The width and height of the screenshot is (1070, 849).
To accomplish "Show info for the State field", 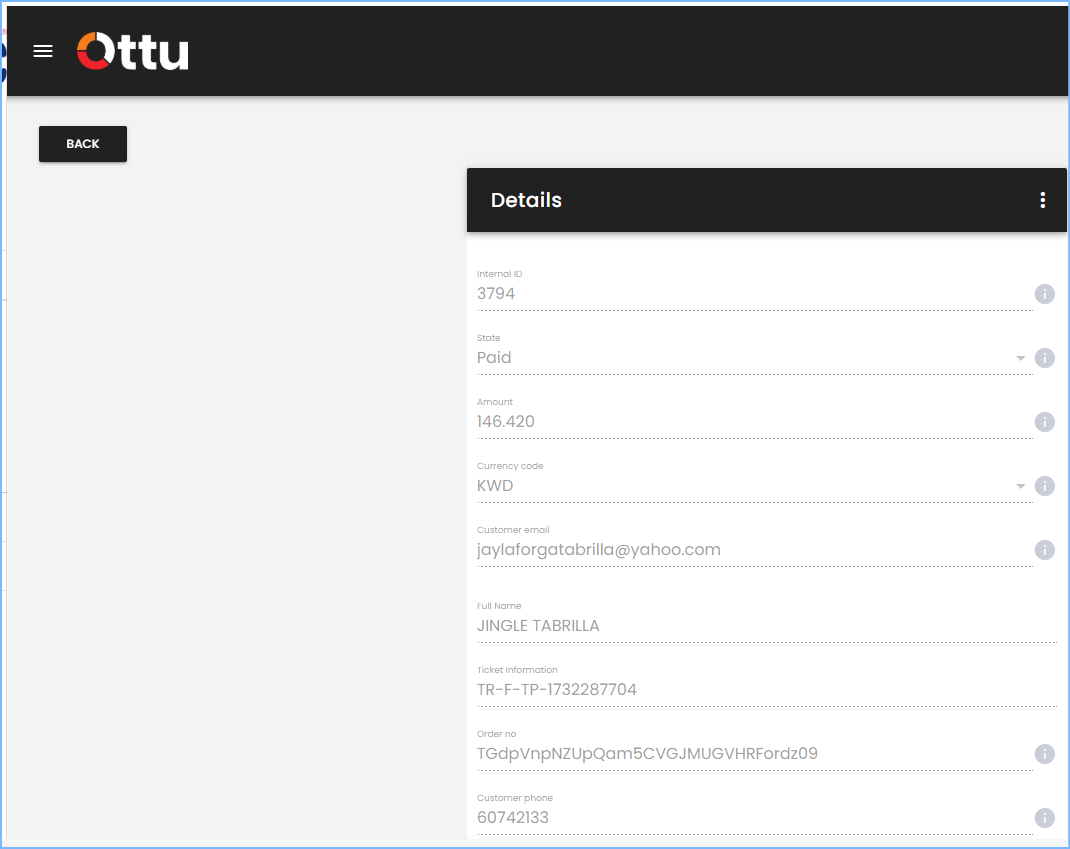I will tap(1044, 358).
